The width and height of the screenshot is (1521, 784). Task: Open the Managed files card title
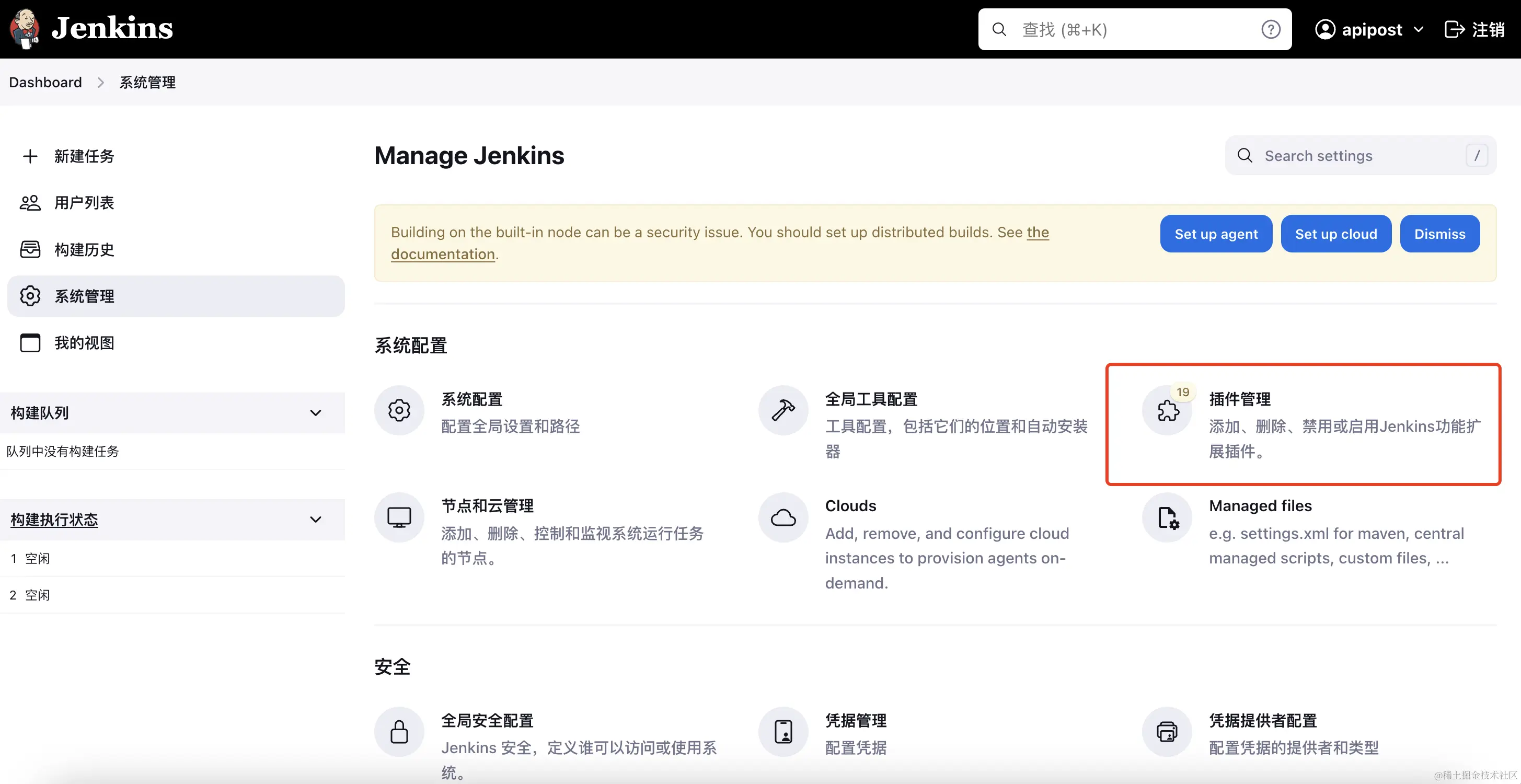coord(1260,506)
